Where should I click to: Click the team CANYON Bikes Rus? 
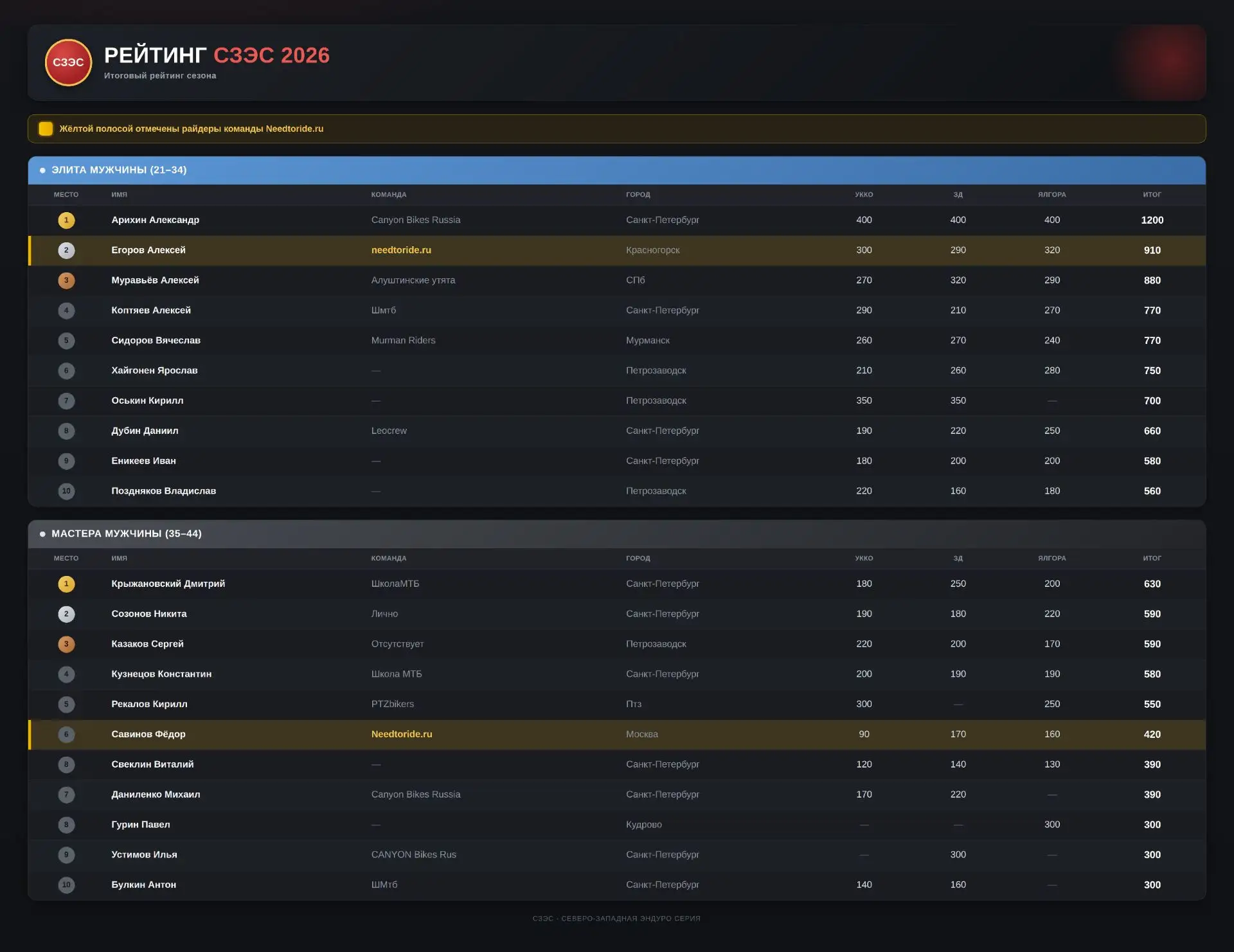pos(413,855)
